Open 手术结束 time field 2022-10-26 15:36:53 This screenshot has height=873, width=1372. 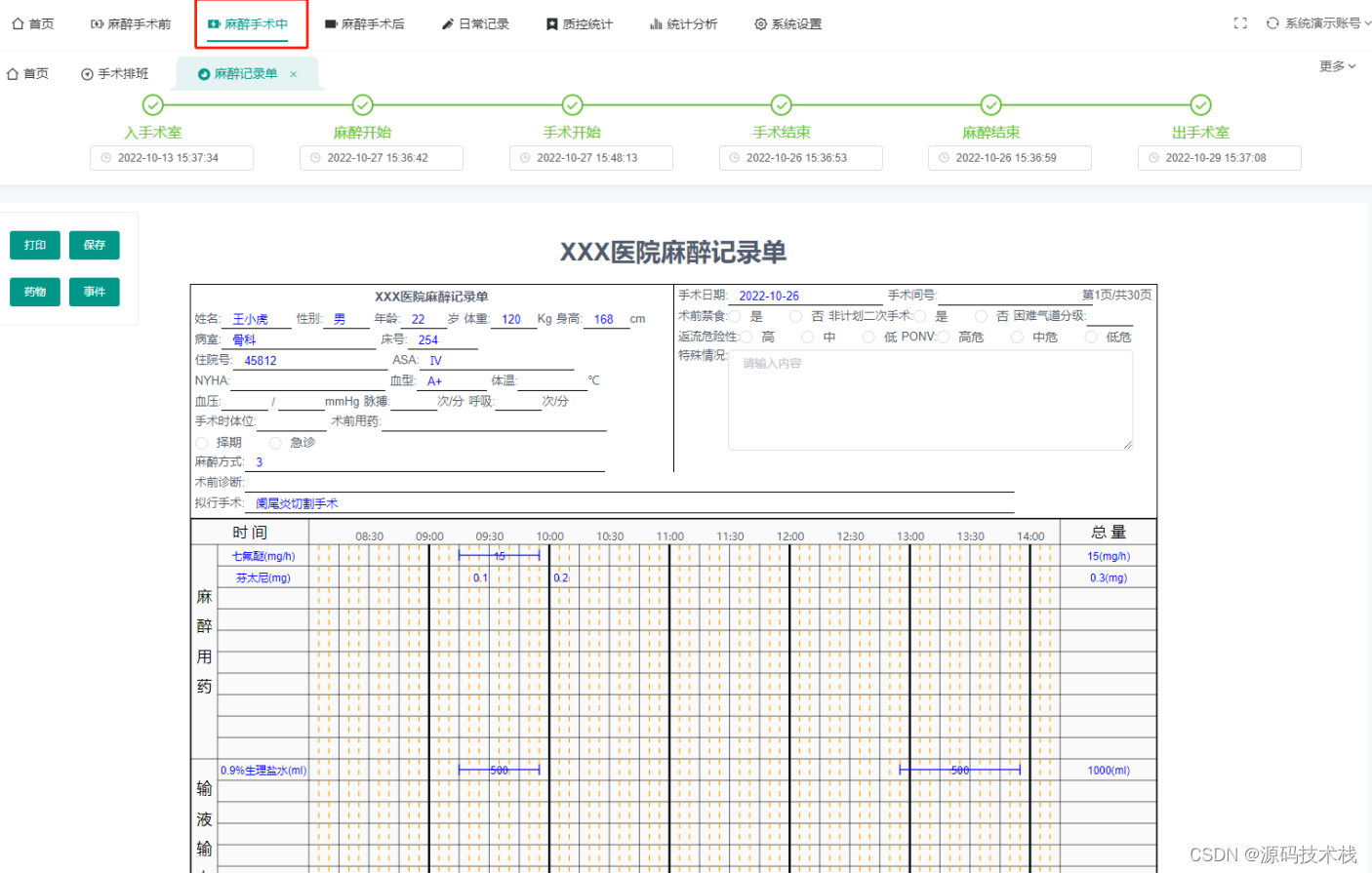pyautogui.click(x=801, y=158)
